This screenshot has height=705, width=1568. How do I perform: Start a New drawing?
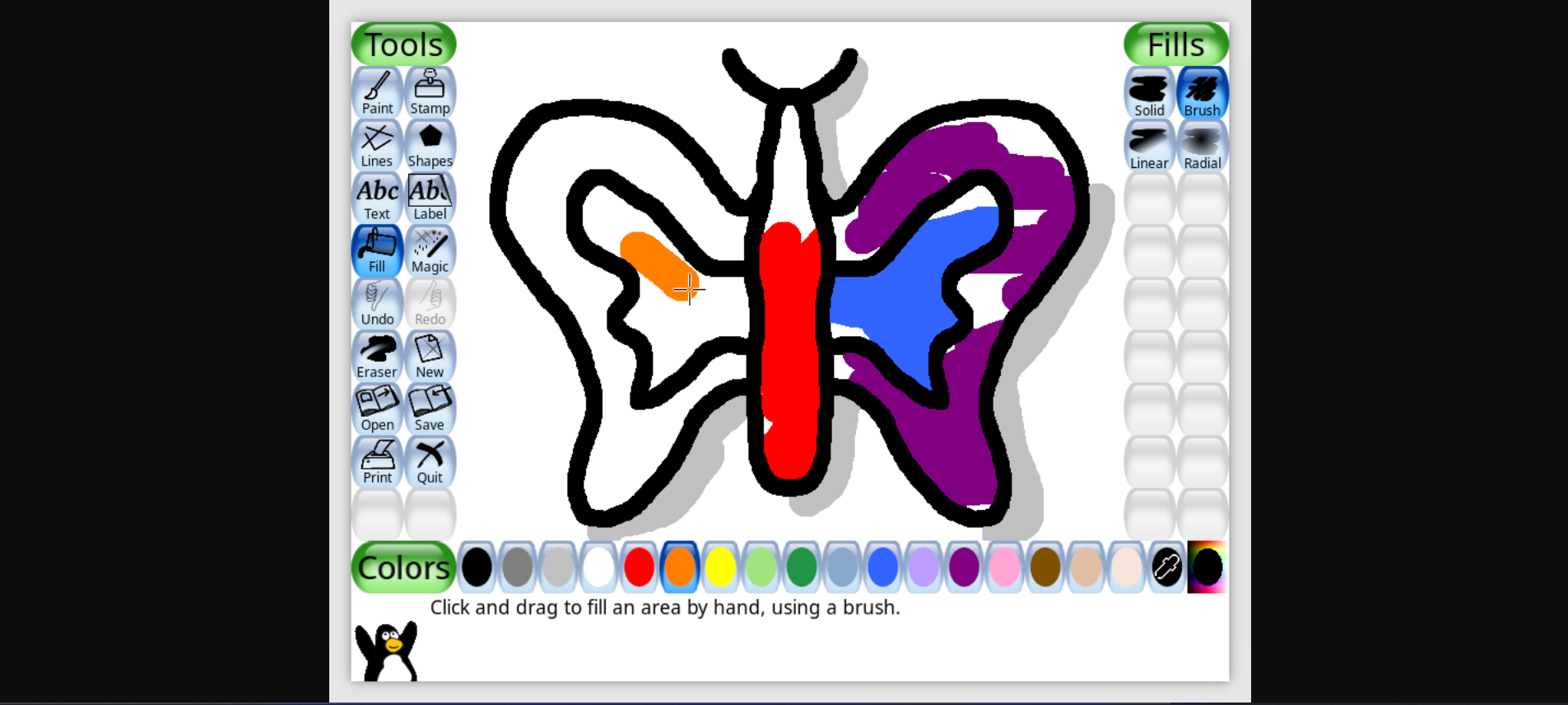(x=430, y=356)
